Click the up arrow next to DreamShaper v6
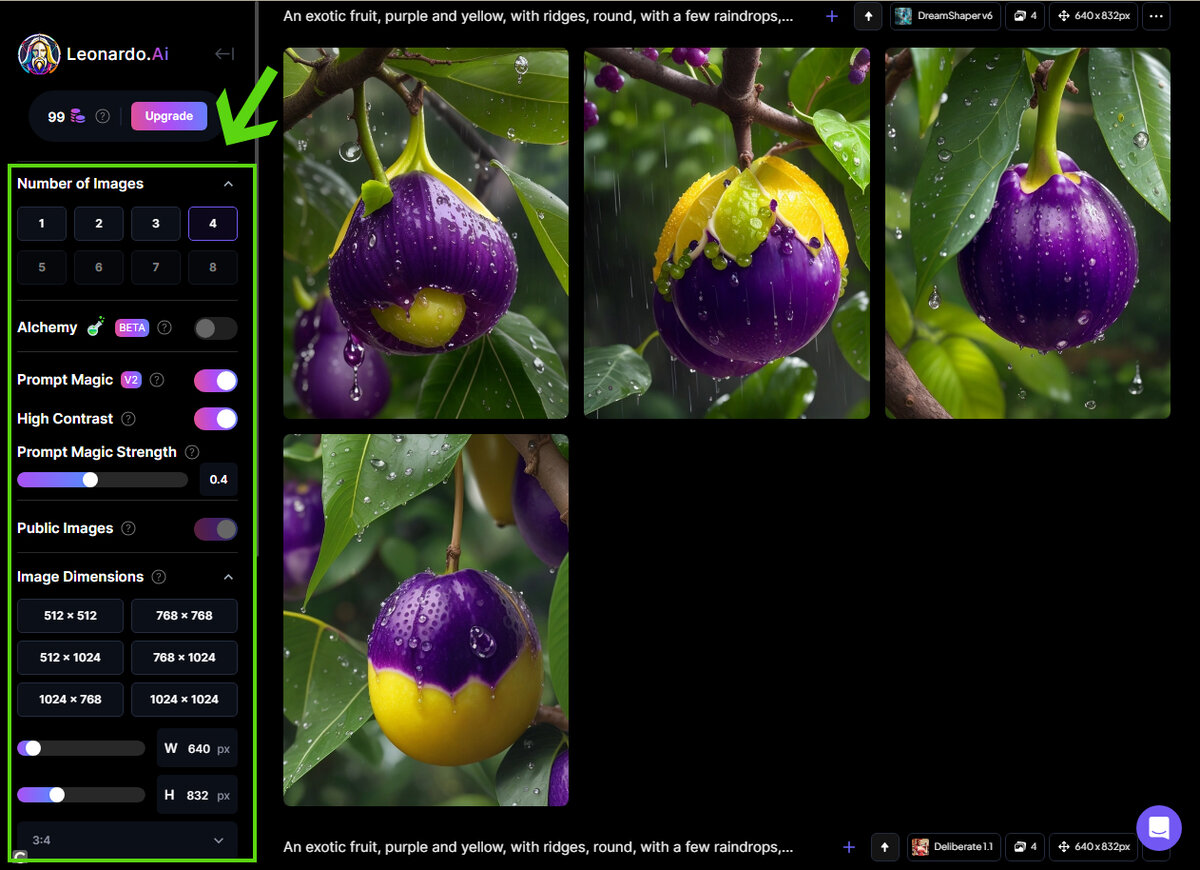The image size is (1200, 870). 869,17
